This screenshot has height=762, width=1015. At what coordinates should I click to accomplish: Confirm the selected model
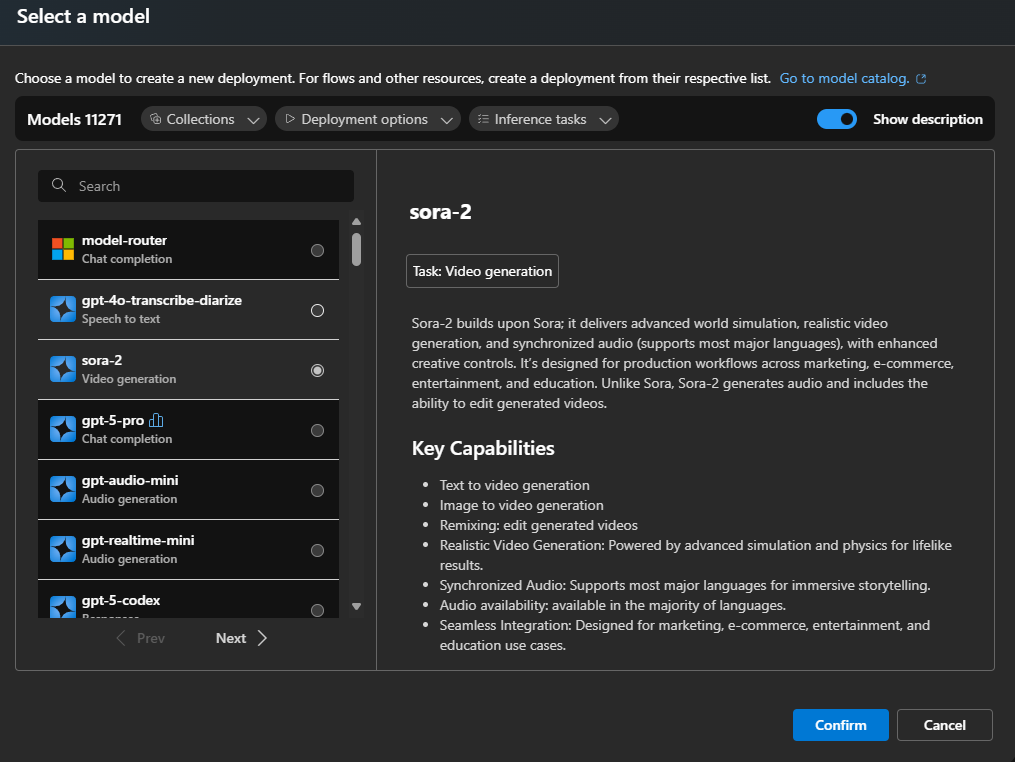(840, 725)
